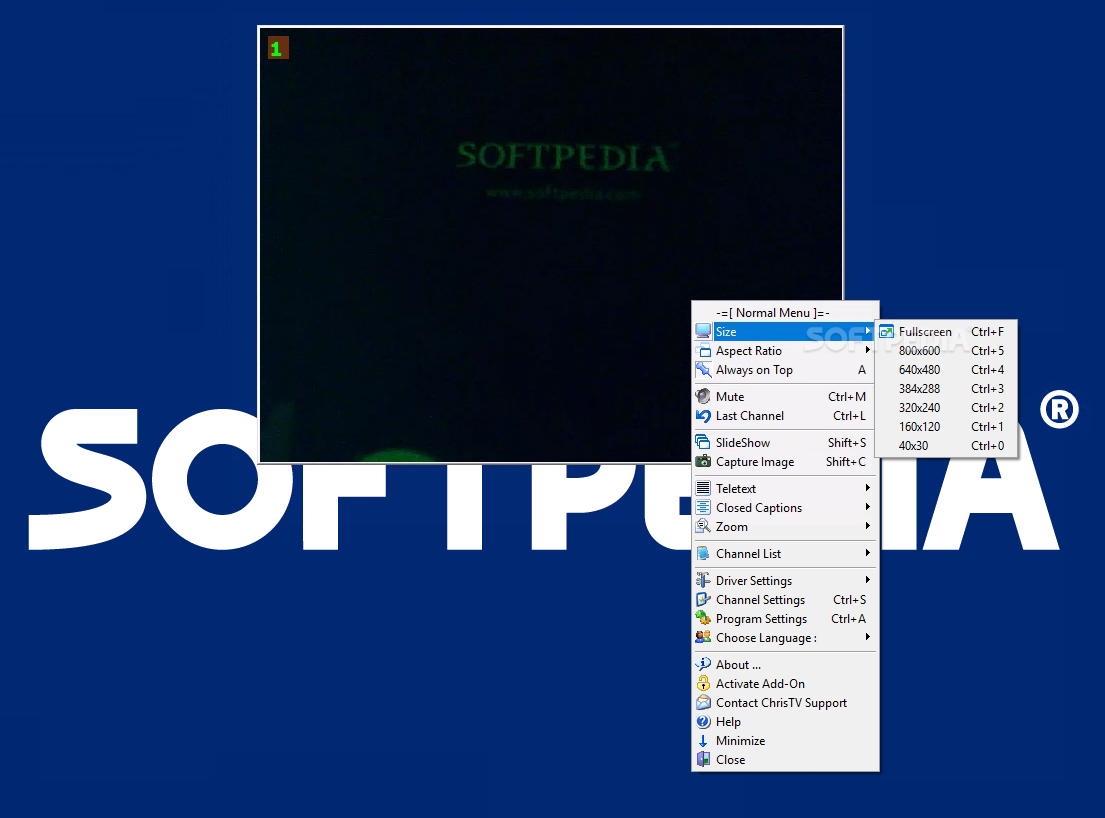Click the Ctrl+F shortcut text
This screenshot has height=818, width=1105.
987,331
